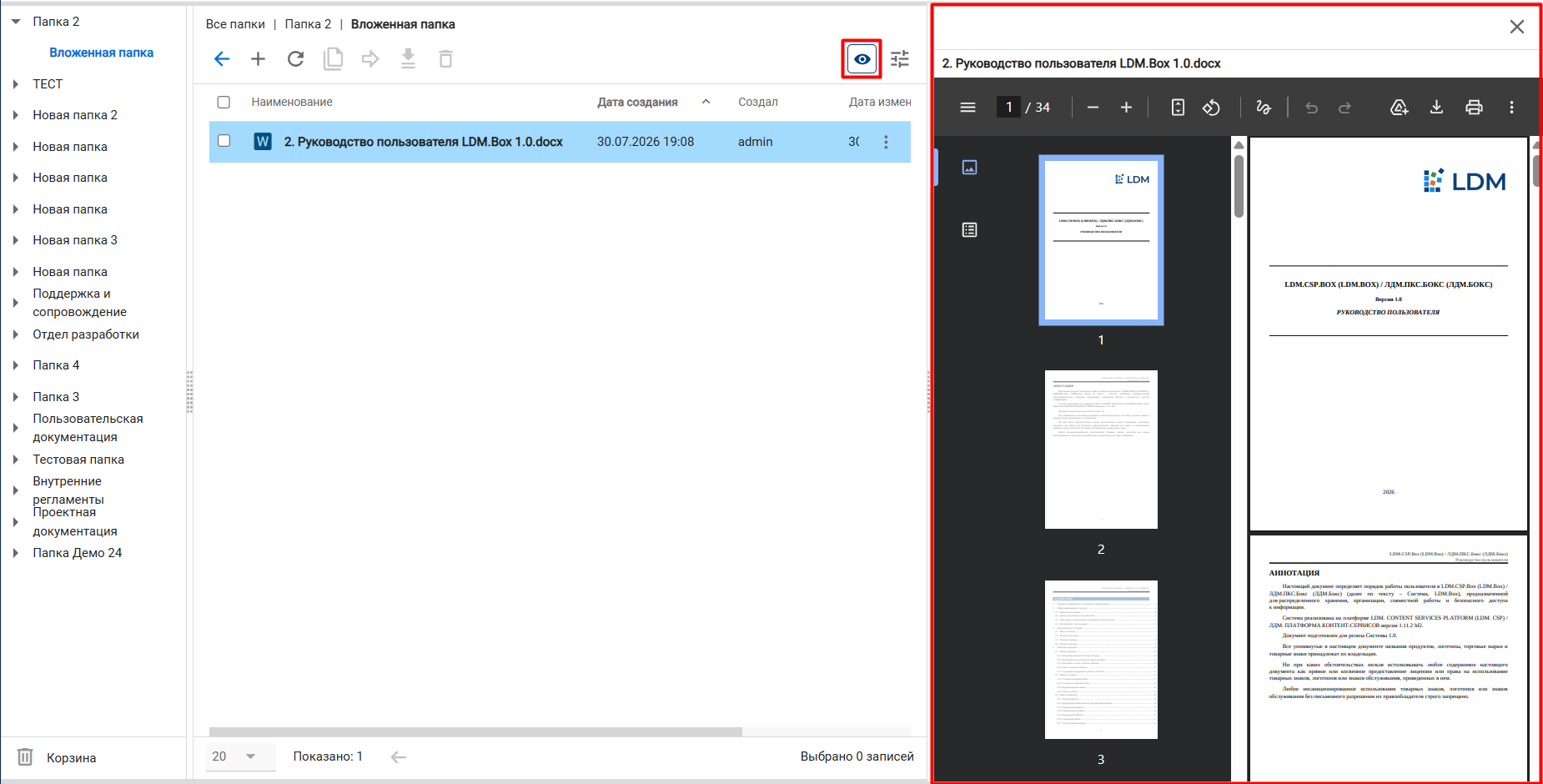The height and width of the screenshot is (784, 1543).
Task: Click the save to Drive icon in the PDF viewer
Action: click(x=1399, y=108)
